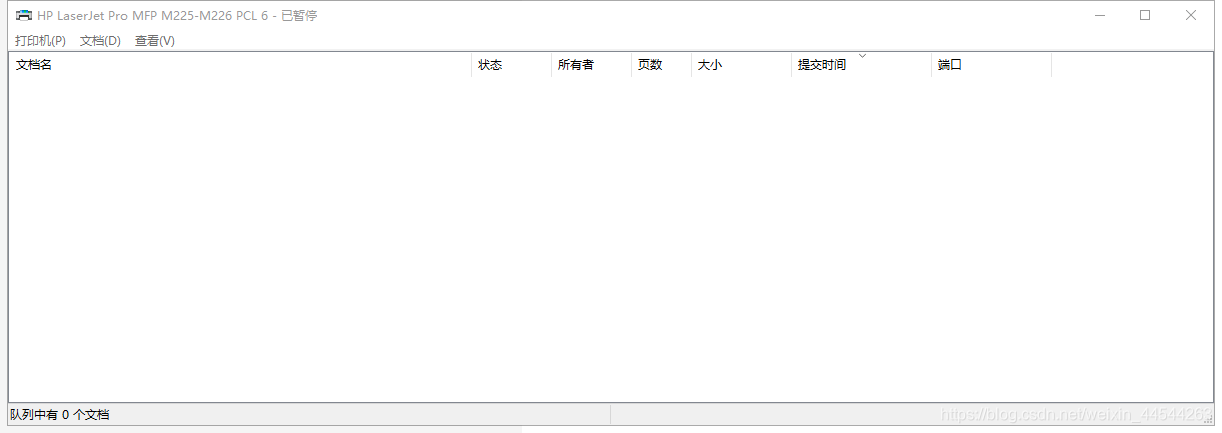Viewport: 1222px width, 433px height.
Task: Sort by 端口 column header
Action: click(x=991, y=64)
